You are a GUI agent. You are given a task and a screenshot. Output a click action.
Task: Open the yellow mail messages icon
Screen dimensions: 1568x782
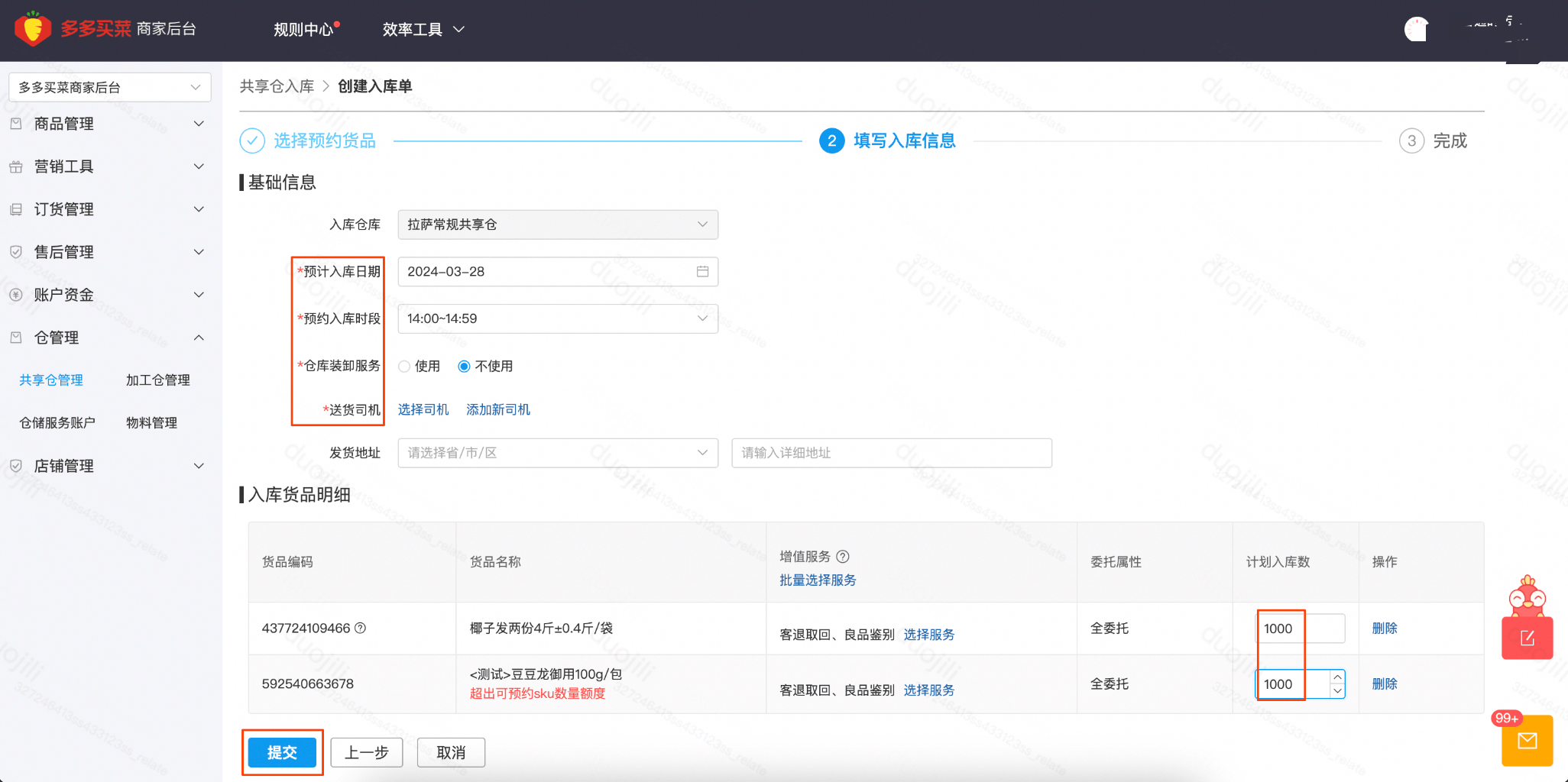[1527, 740]
